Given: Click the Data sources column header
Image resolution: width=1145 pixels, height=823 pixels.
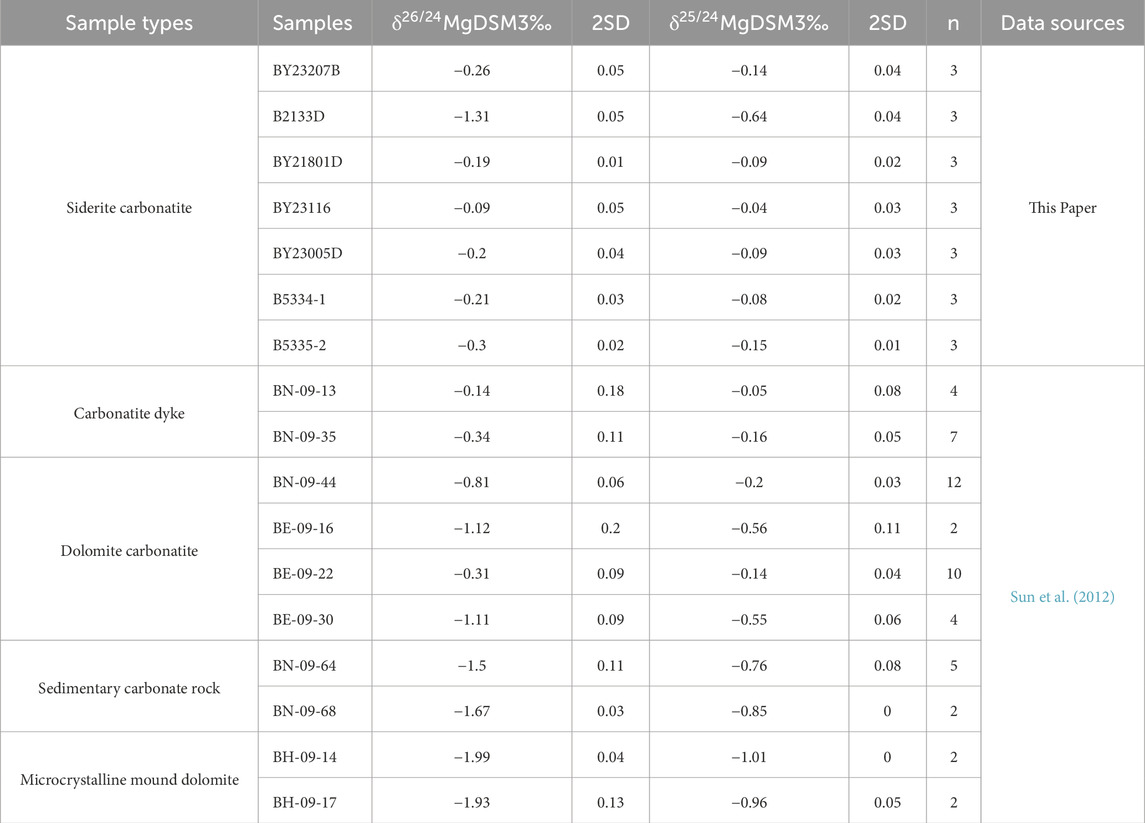Looking at the screenshot, I should [1062, 23].
